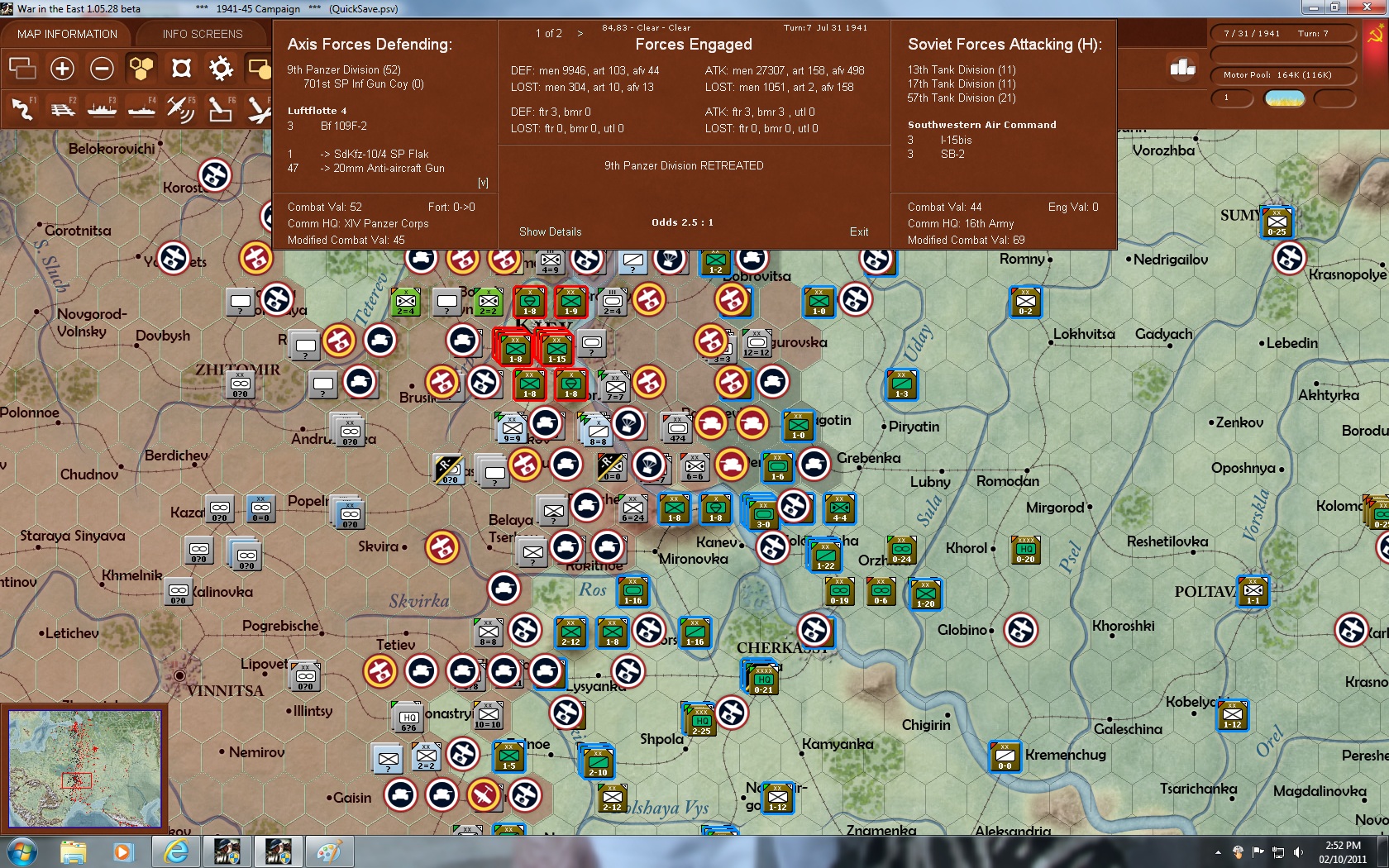Click the Motor Pool readout
The image size is (1389, 868).
(1282, 74)
